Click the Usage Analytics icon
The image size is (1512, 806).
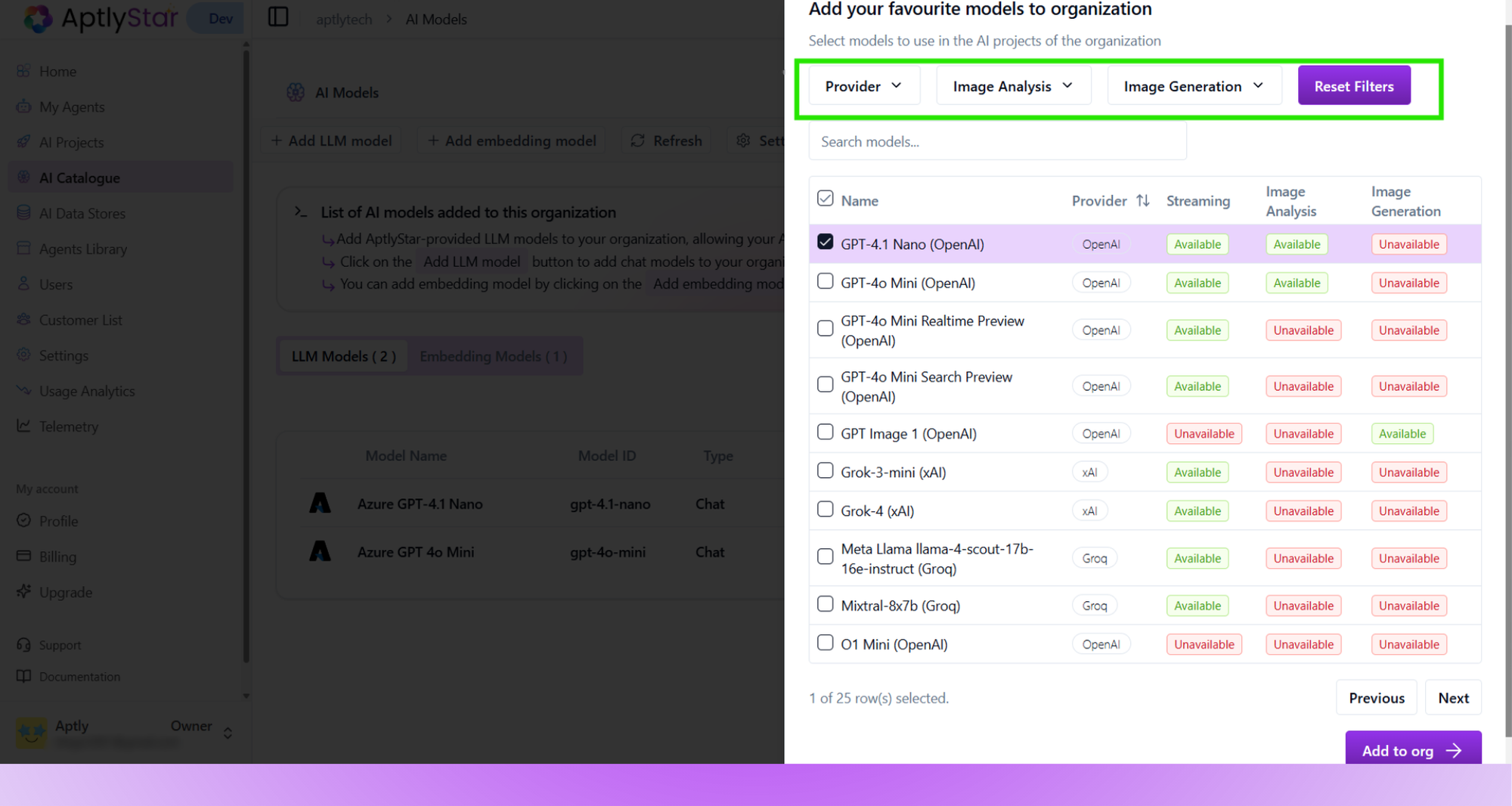pos(24,390)
